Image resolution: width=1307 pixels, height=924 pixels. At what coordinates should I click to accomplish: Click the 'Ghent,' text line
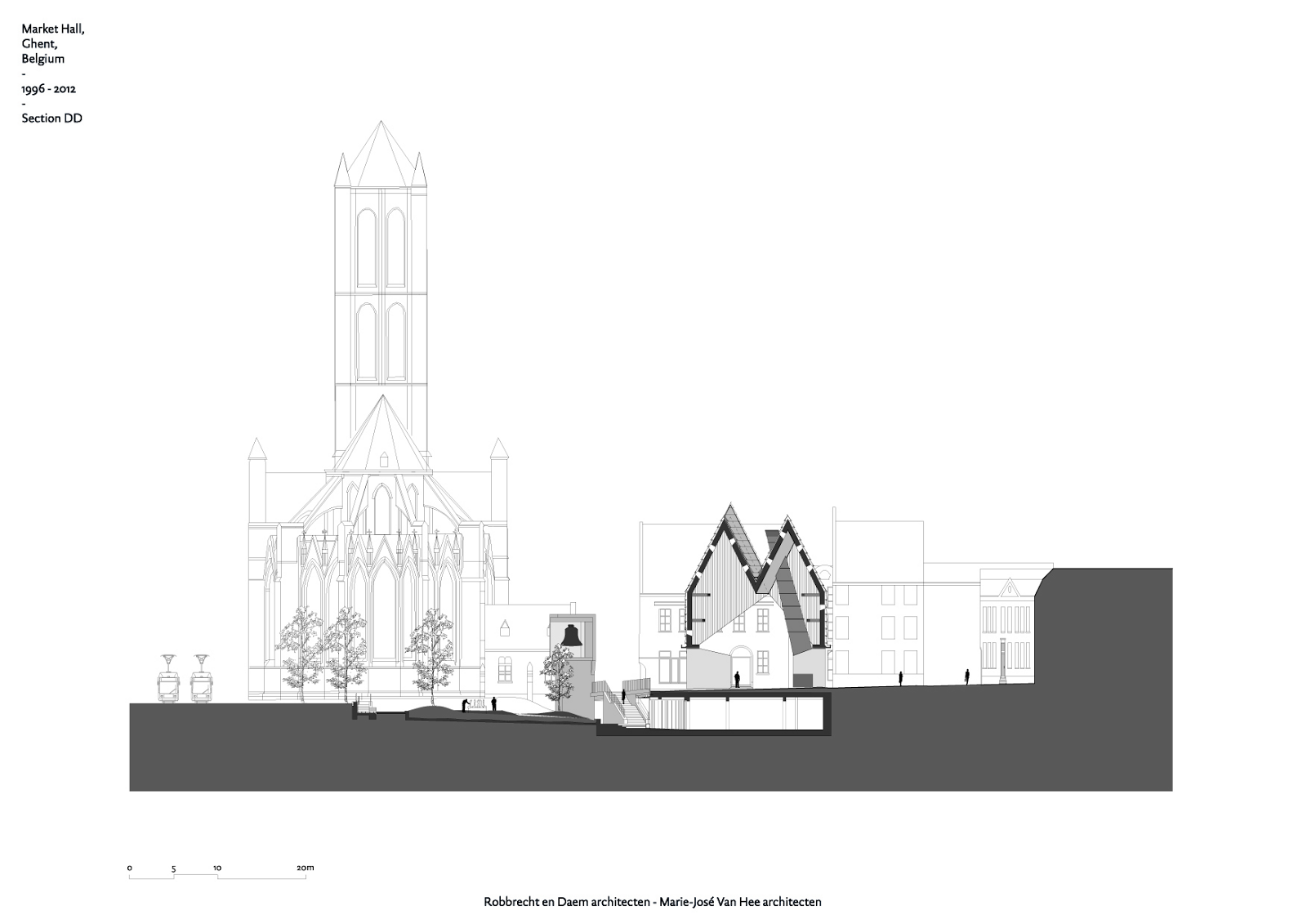coord(39,44)
